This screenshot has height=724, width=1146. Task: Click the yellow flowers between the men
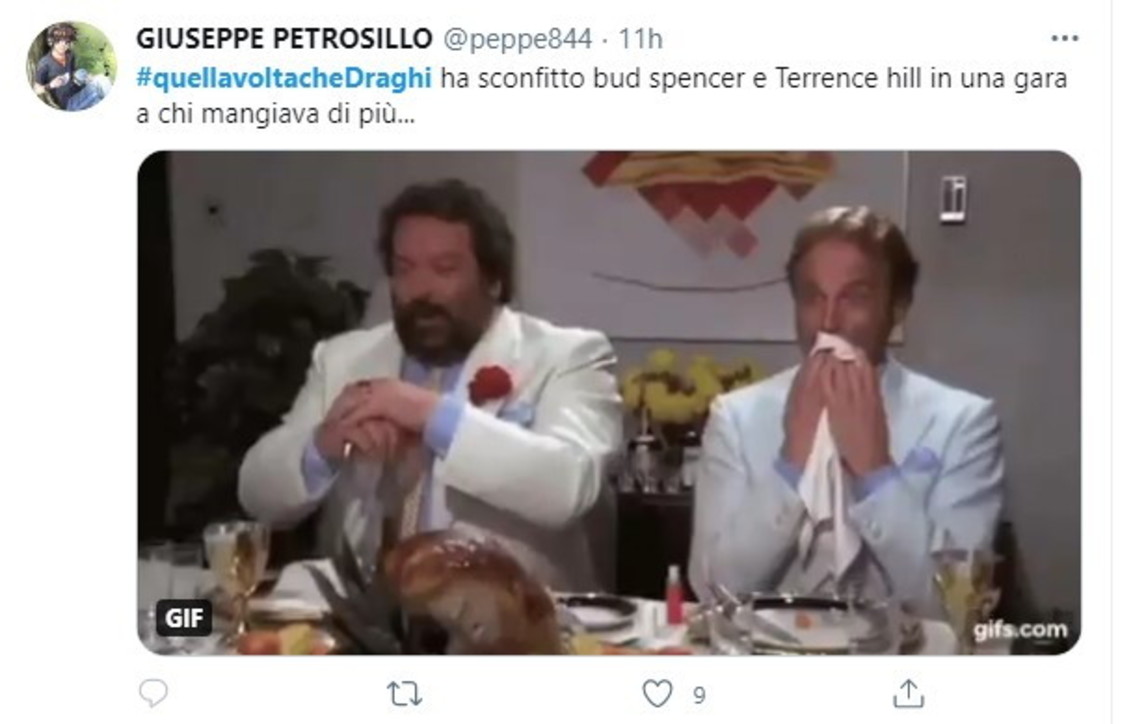click(x=683, y=389)
